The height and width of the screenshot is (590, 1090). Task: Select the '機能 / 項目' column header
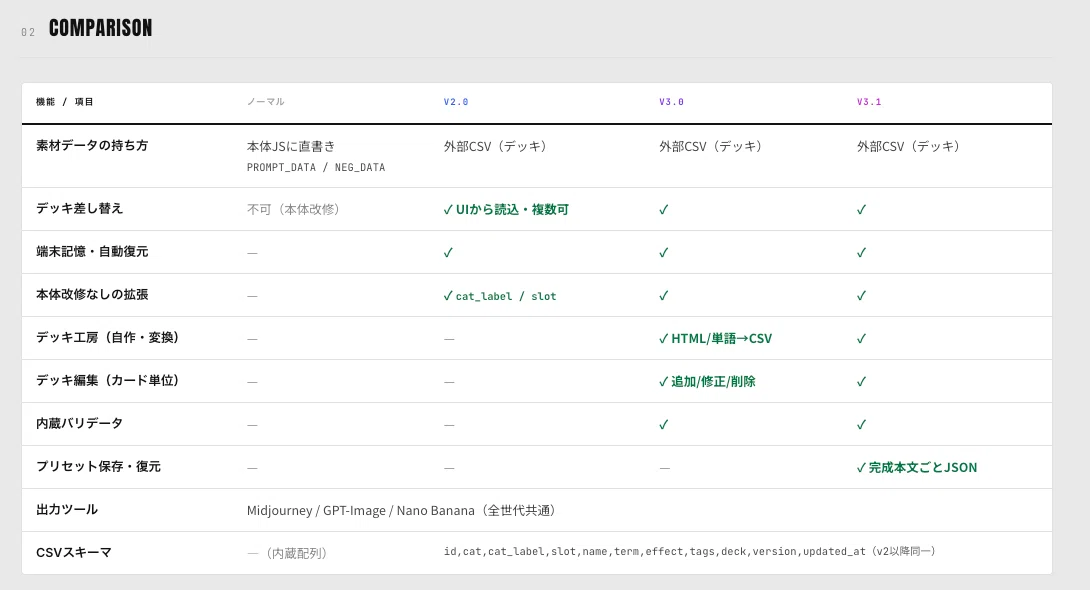point(65,101)
